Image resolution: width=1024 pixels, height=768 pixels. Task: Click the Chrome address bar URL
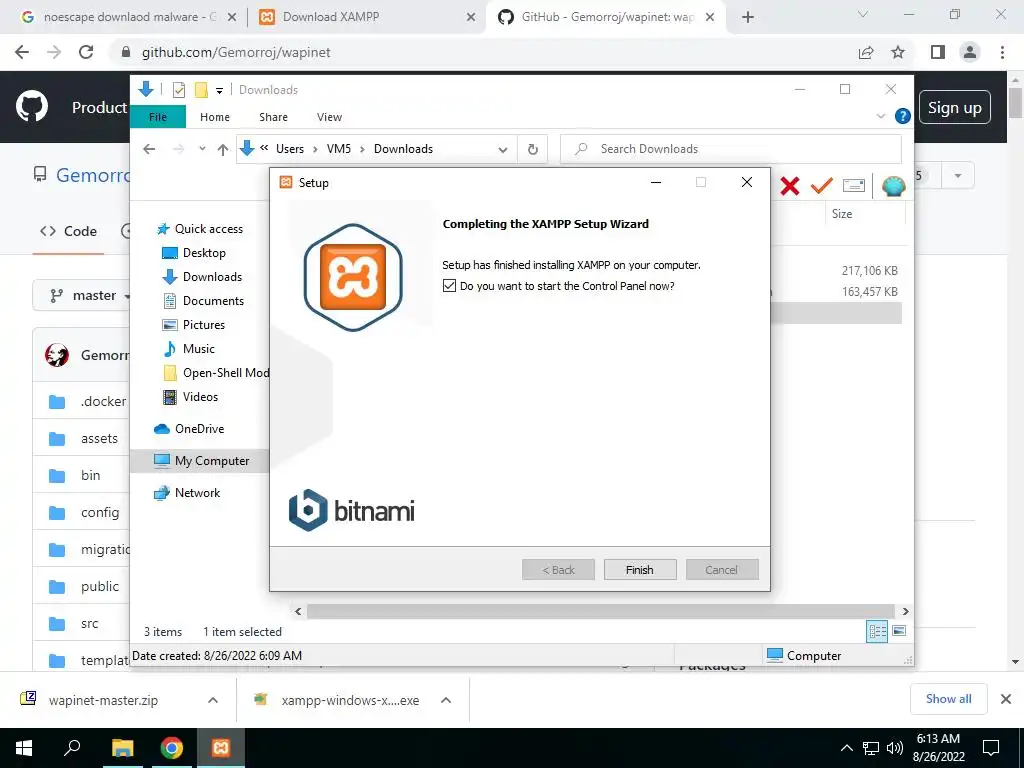click(236, 52)
